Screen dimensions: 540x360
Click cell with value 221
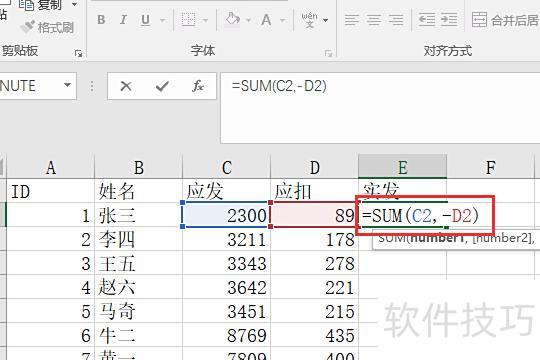(314, 287)
